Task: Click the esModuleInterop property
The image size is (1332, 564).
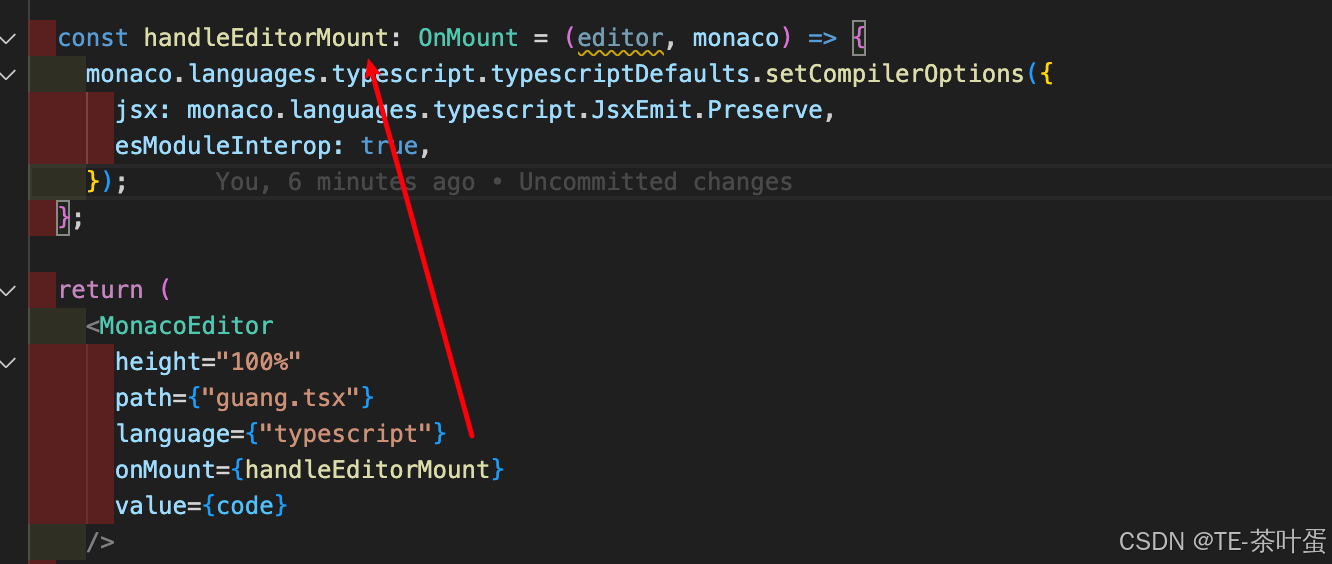Action: click(x=223, y=146)
